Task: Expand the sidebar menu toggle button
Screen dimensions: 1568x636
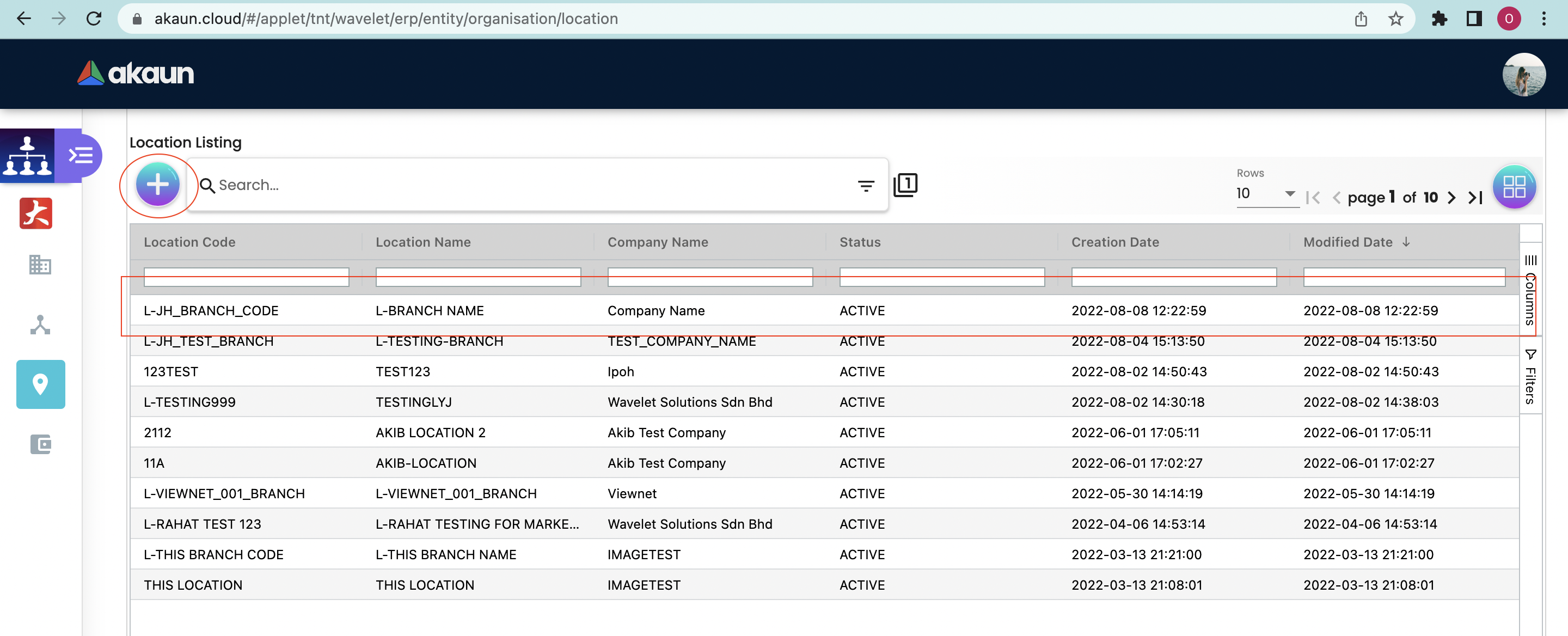Action: pyautogui.click(x=81, y=156)
